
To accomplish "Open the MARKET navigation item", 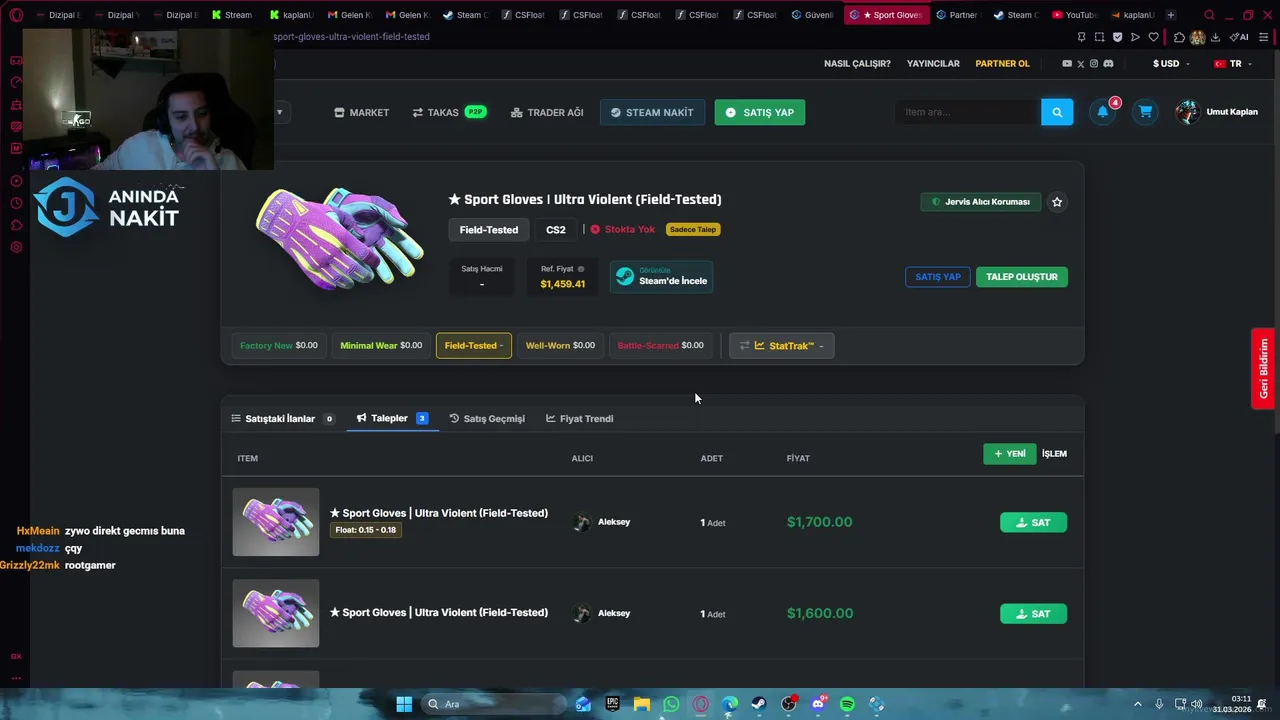I will 361,112.
